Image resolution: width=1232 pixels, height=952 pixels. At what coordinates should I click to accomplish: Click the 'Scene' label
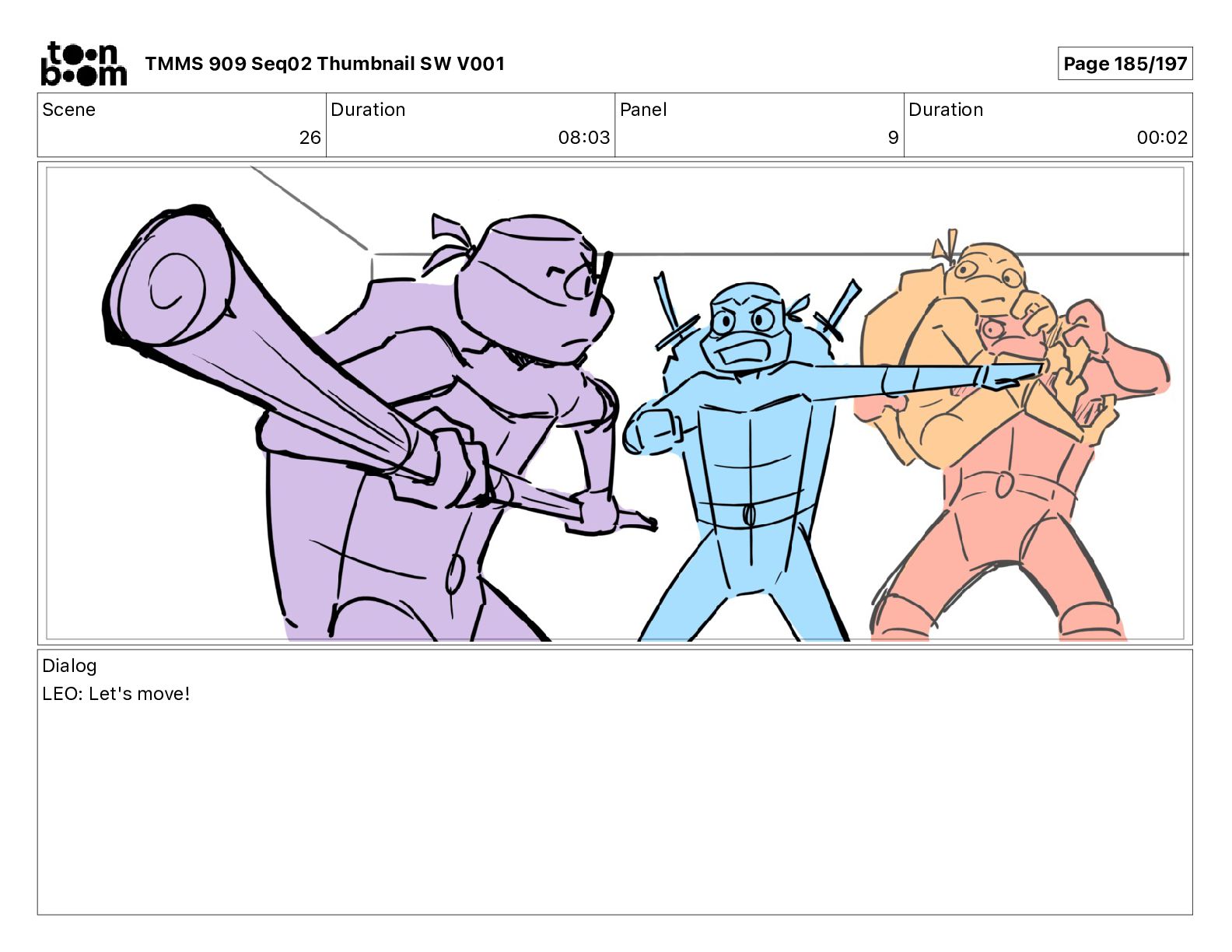[x=68, y=110]
